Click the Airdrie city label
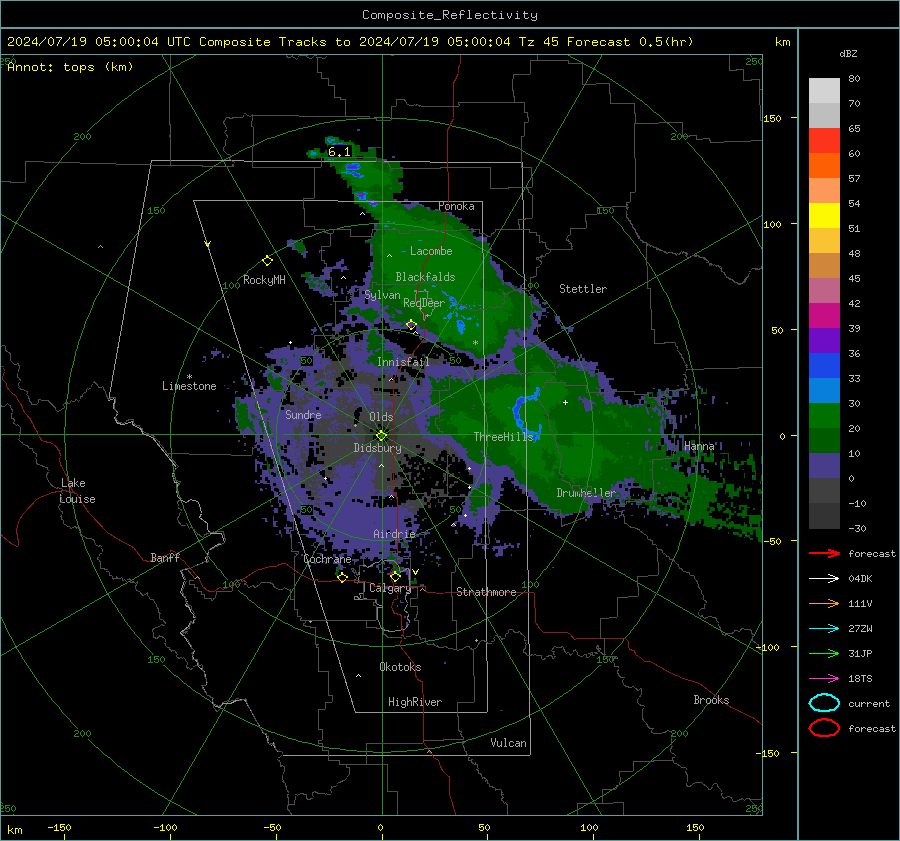This screenshot has width=900, height=841. (394, 534)
